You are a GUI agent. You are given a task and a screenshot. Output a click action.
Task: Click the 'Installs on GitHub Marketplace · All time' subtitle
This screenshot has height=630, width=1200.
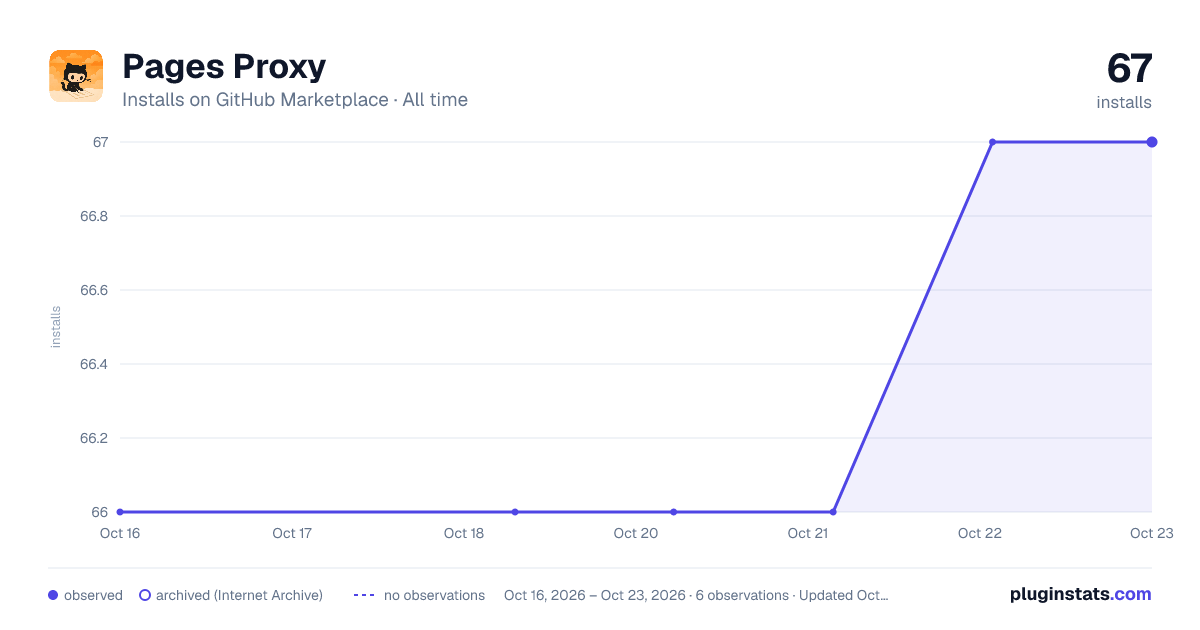click(295, 100)
